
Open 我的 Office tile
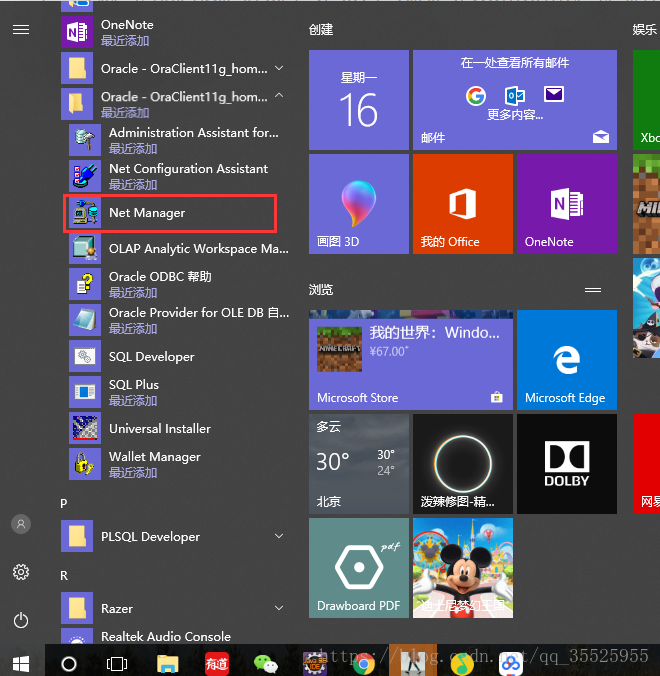pyautogui.click(x=463, y=204)
